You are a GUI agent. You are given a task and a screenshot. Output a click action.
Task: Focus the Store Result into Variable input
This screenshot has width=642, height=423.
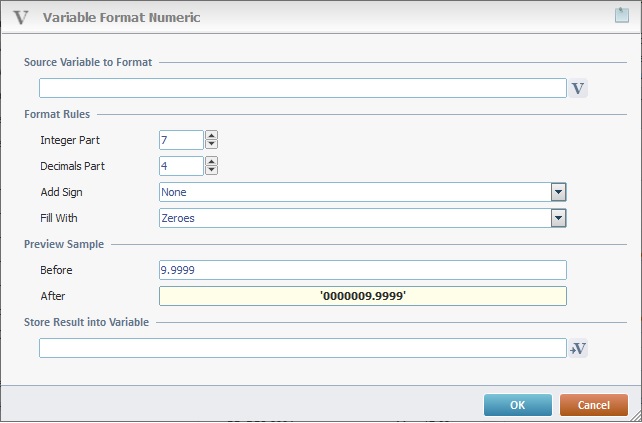click(x=302, y=348)
